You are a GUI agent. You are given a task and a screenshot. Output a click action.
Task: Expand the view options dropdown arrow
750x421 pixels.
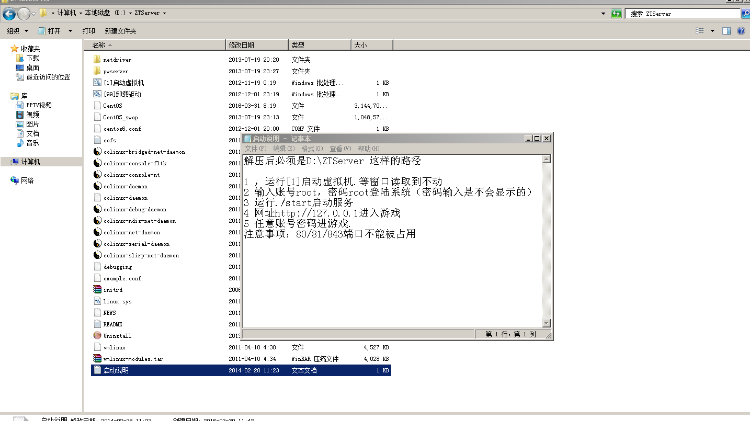pos(712,31)
